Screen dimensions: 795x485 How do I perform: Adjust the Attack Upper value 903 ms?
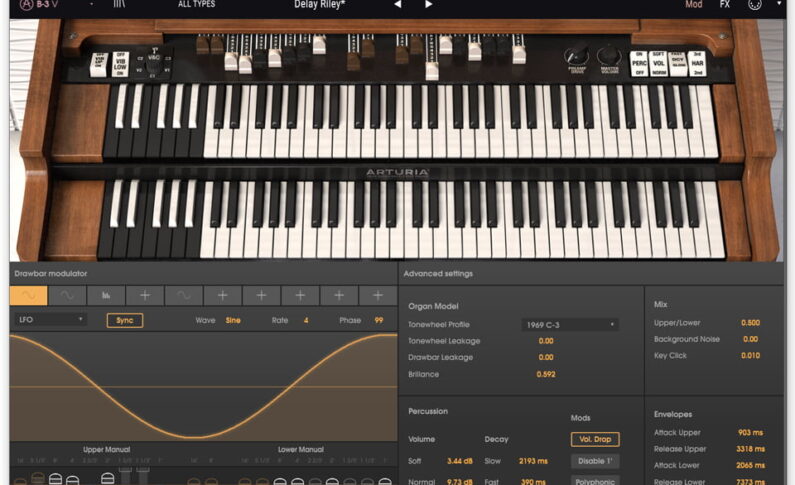(x=750, y=433)
